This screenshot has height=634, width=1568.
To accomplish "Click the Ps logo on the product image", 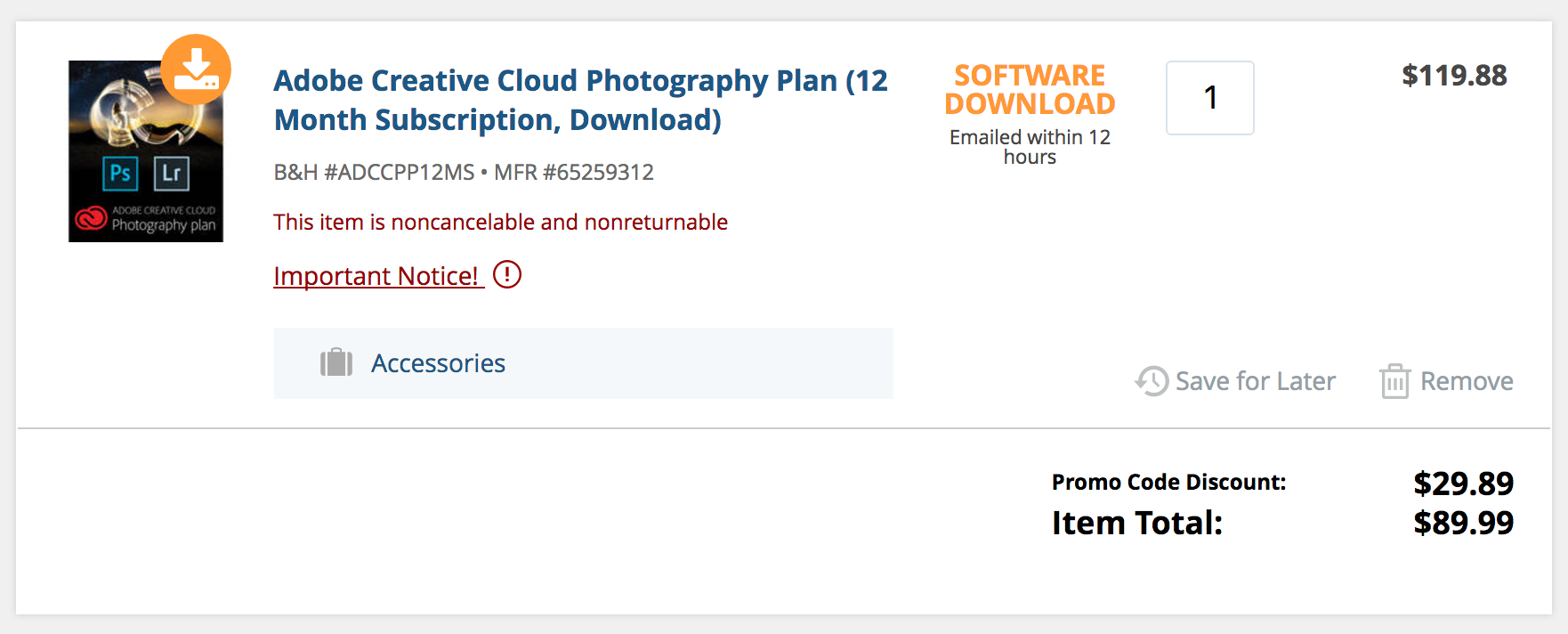I will click(121, 175).
